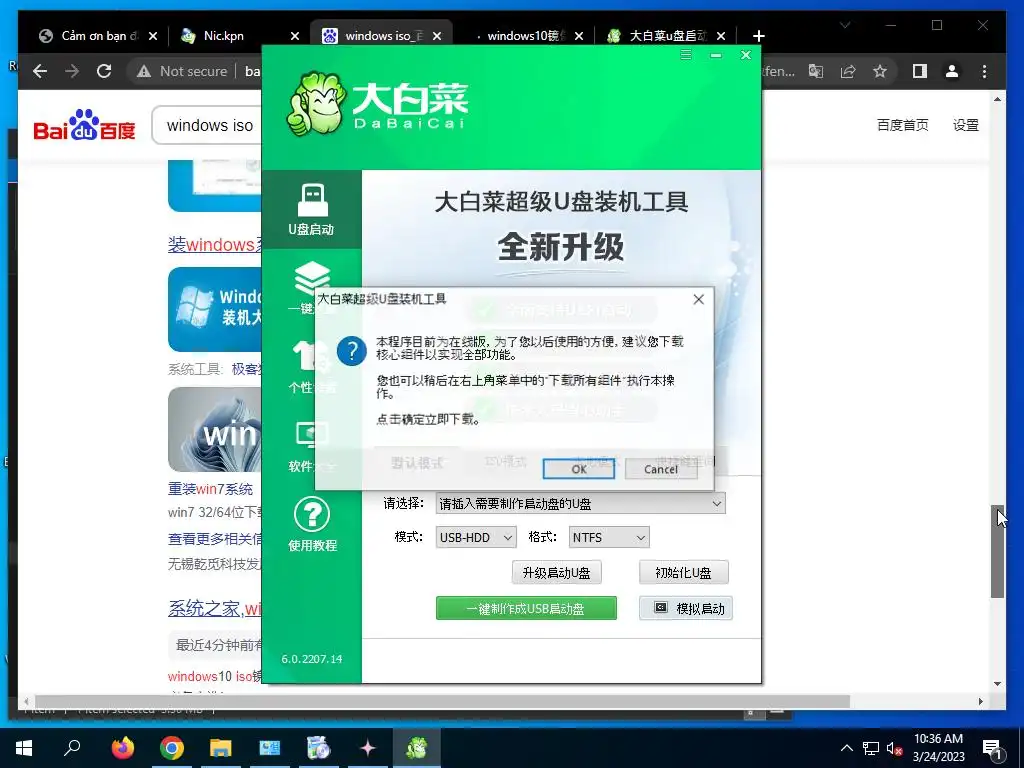Click the network tray icon
The width and height of the screenshot is (1024, 768).
(x=871, y=748)
